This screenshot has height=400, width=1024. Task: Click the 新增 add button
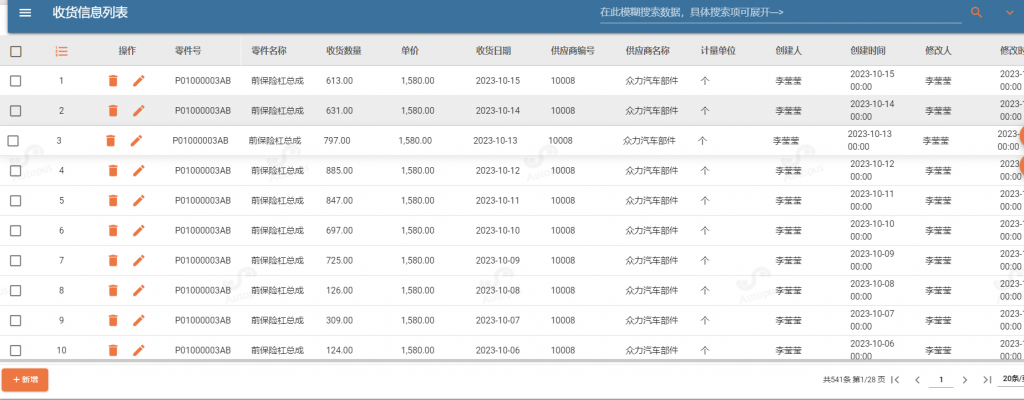pos(25,380)
